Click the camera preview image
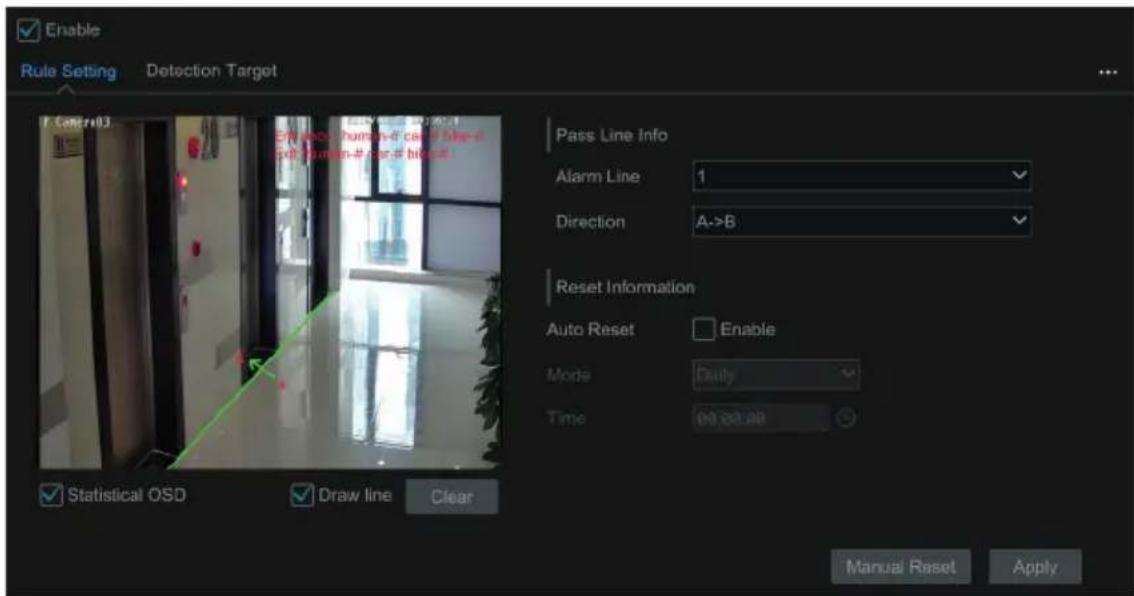1134x596 pixels. [x=270, y=292]
